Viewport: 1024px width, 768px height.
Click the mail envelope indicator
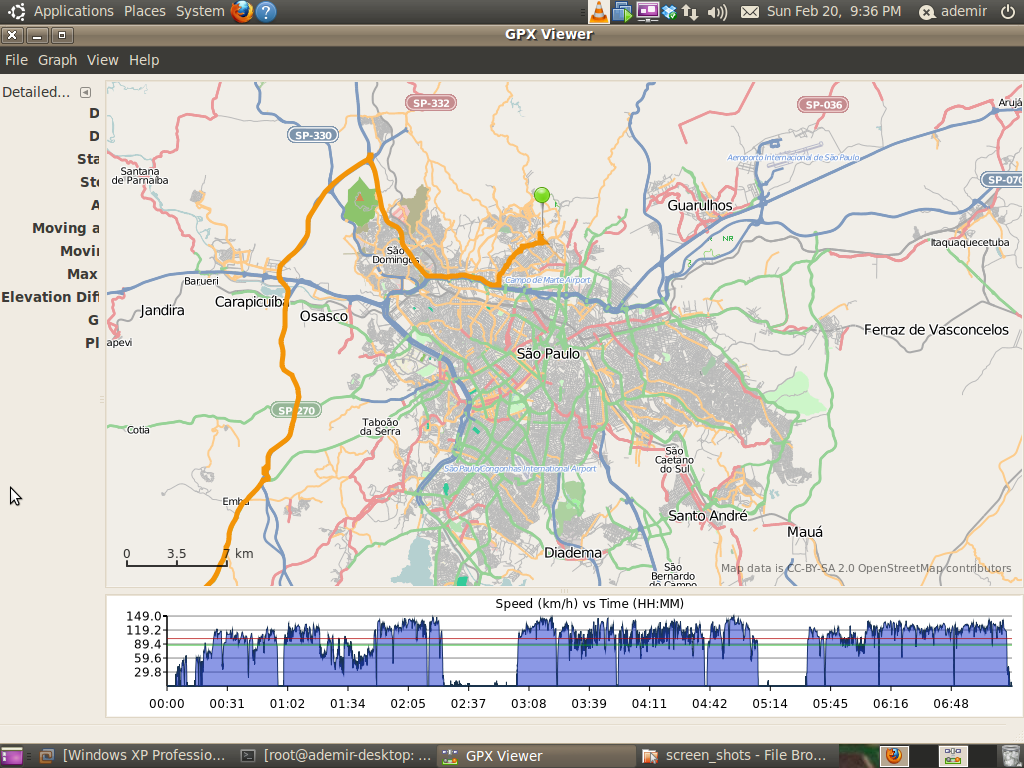click(x=750, y=11)
